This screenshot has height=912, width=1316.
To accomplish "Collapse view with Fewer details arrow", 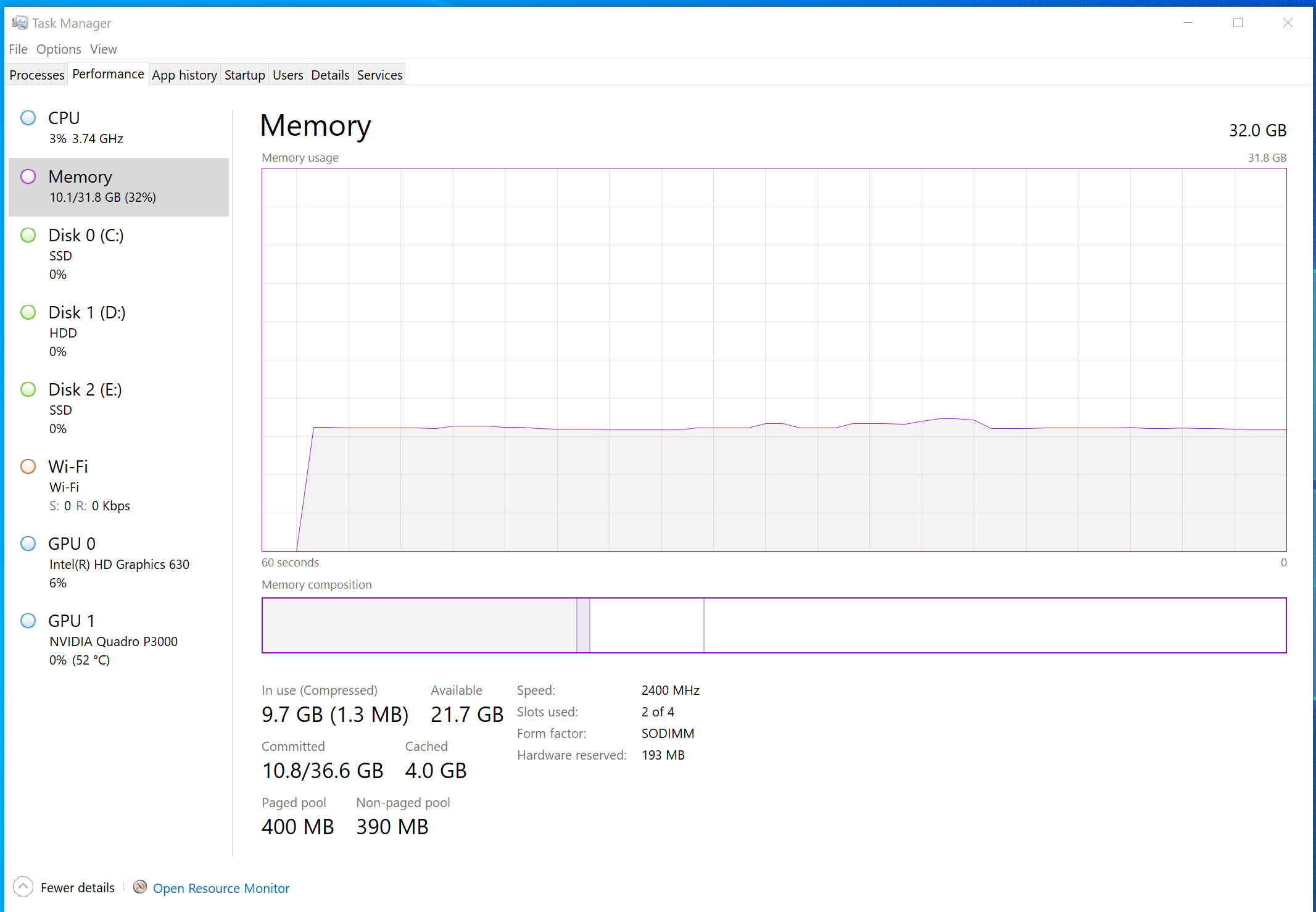I will tap(23, 887).
